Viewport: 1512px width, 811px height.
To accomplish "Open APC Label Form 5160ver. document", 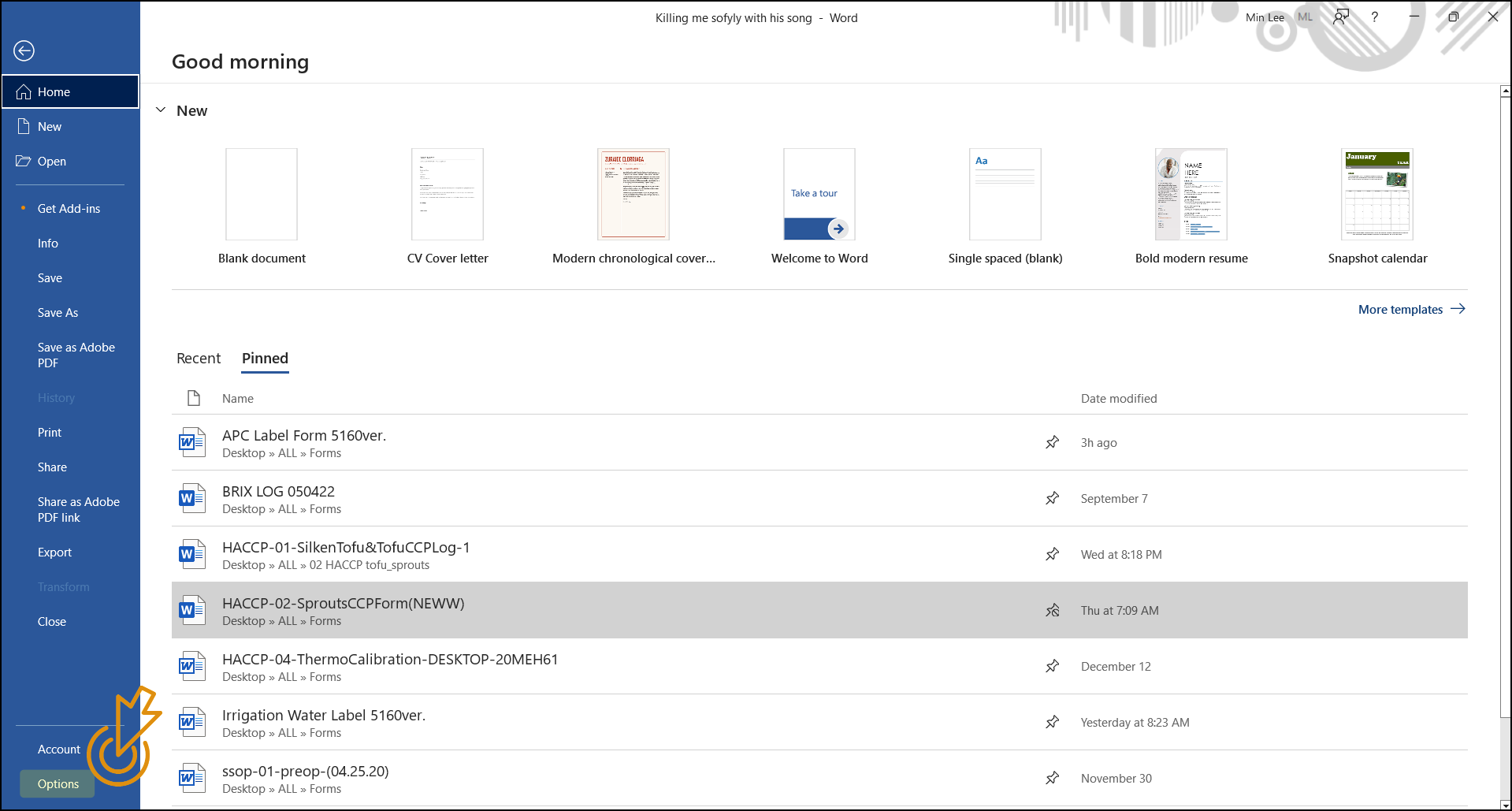I will click(819, 442).
